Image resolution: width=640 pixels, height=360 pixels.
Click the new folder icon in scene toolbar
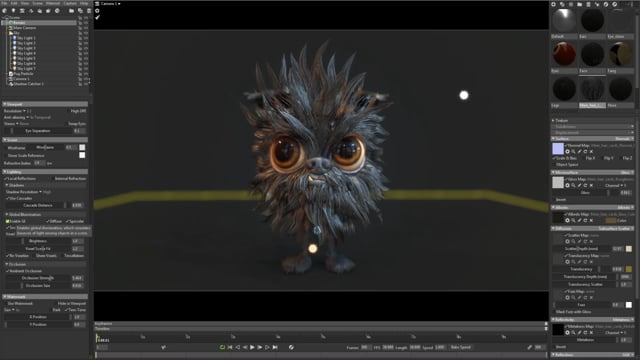[x=71, y=11]
